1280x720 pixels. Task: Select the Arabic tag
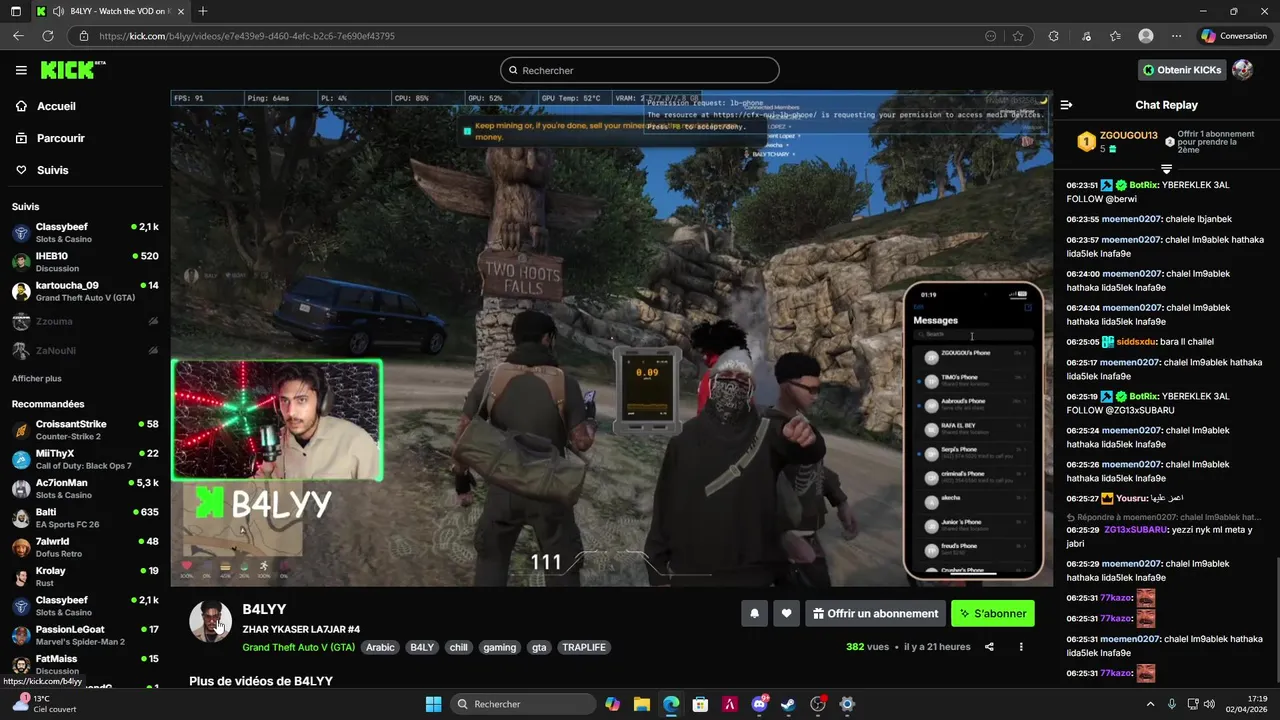(x=380, y=647)
